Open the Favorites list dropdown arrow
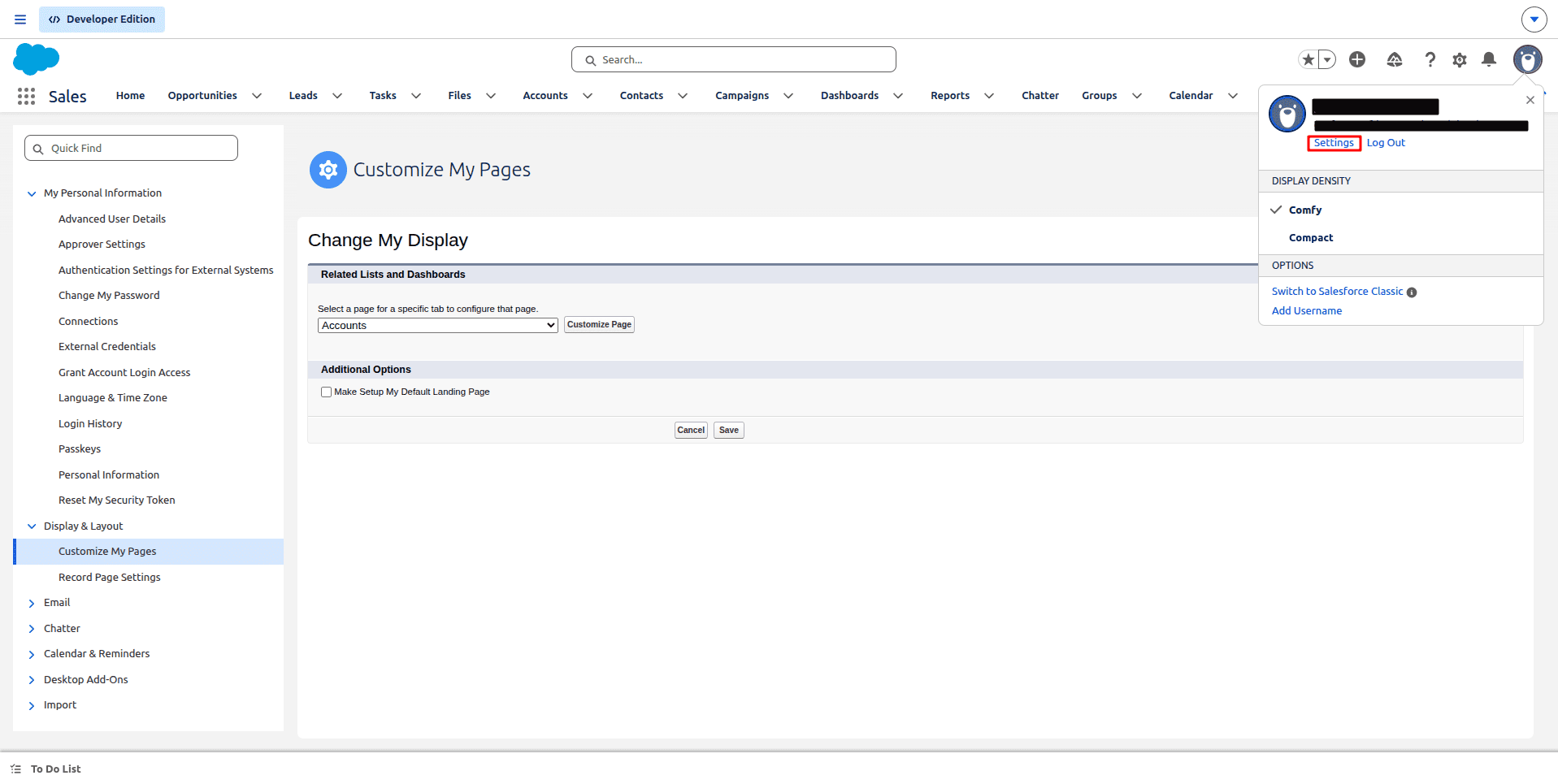1558x784 pixels. 1327,59
